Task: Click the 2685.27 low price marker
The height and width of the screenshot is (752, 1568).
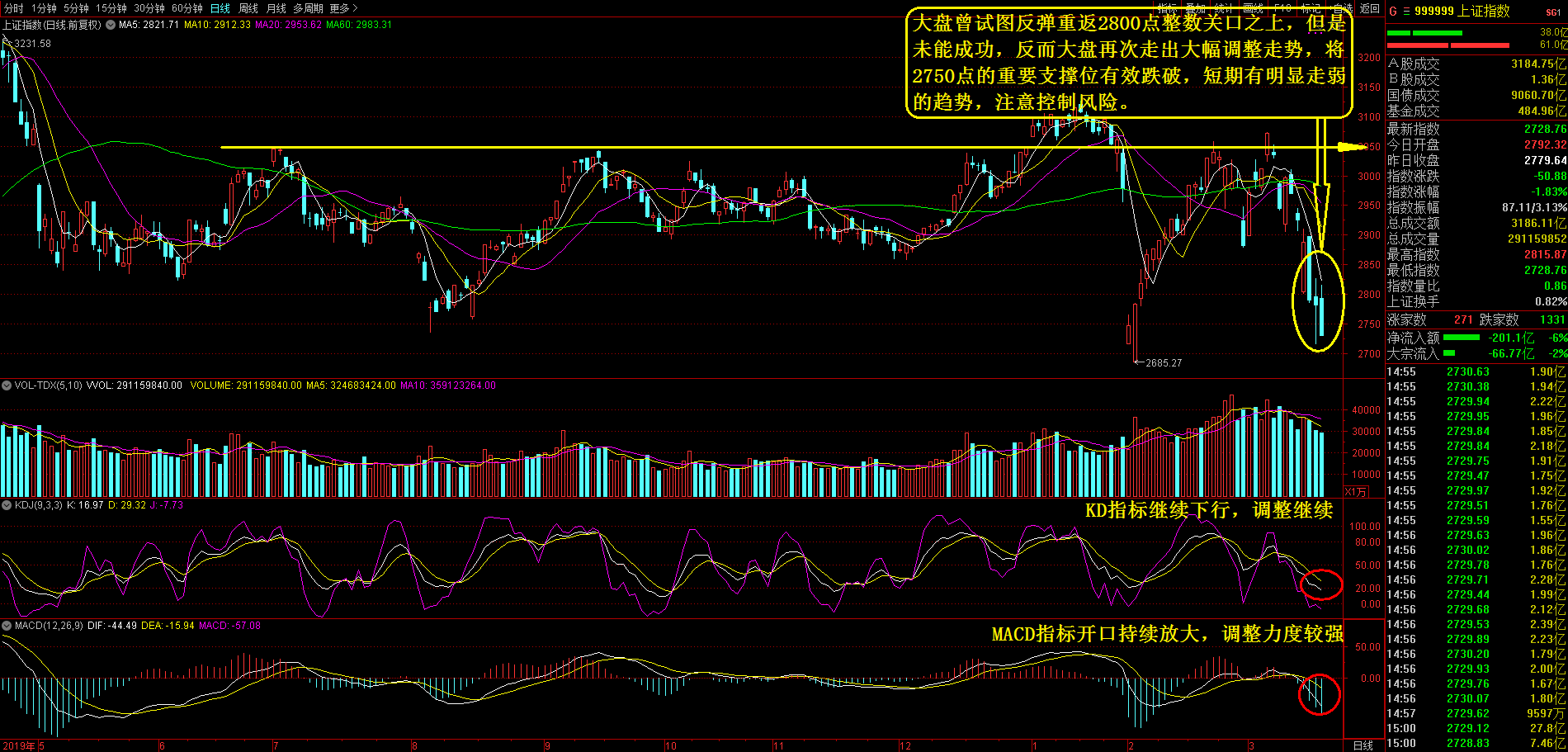Action: [1163, 362]
